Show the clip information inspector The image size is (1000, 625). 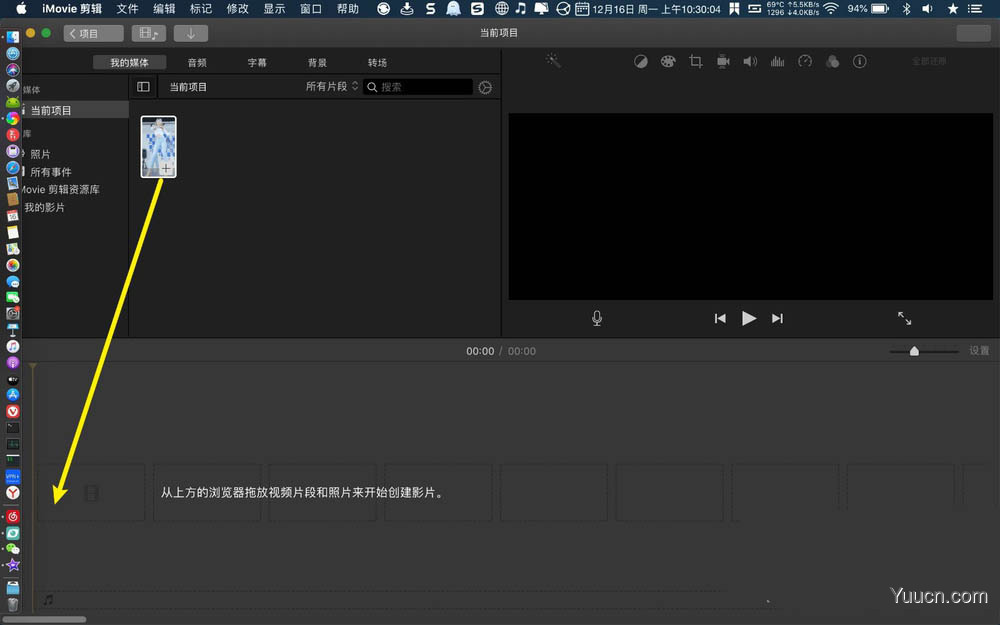coord(860,61)
